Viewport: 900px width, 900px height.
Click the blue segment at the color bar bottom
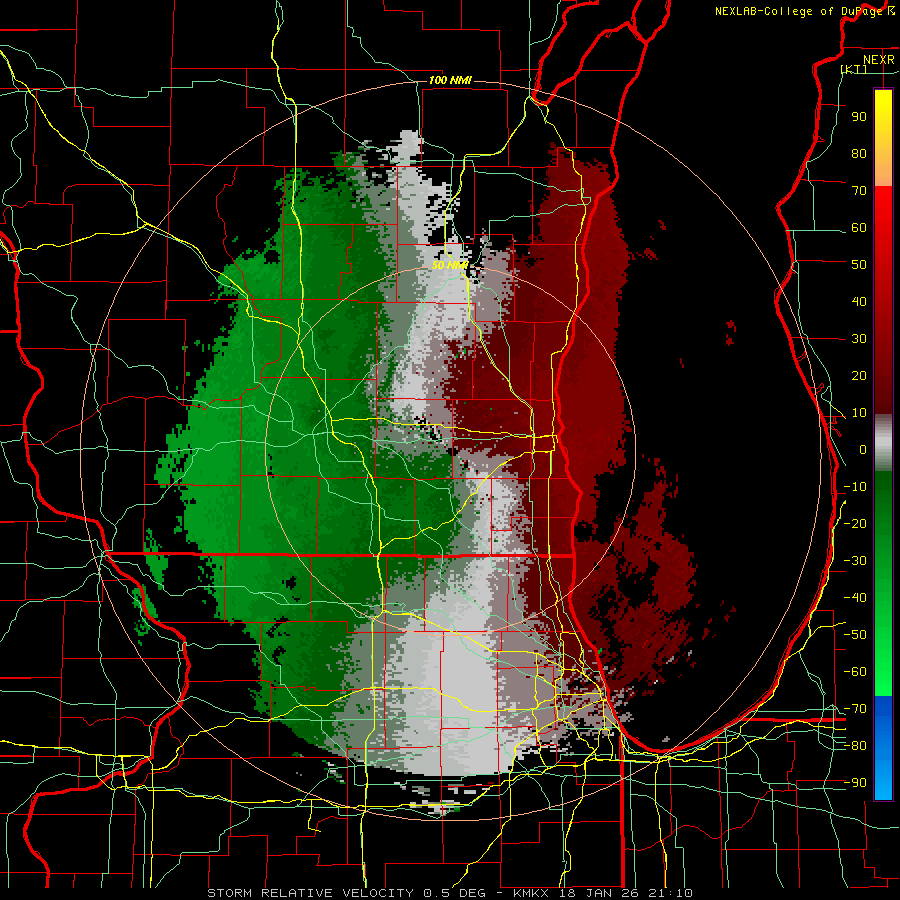pos(883,748)
